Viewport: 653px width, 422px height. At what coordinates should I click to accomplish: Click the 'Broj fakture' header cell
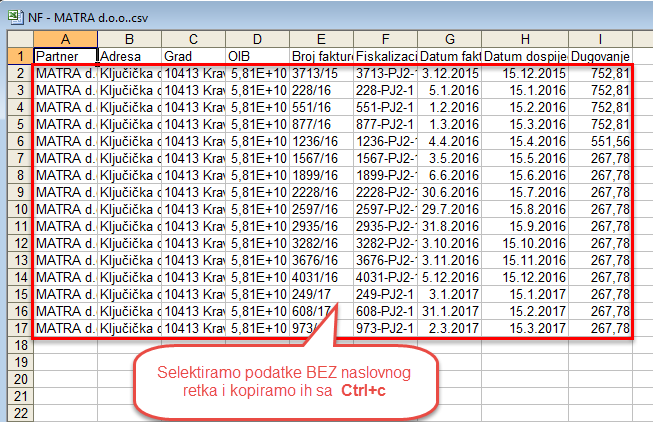(x=322, y=56)
